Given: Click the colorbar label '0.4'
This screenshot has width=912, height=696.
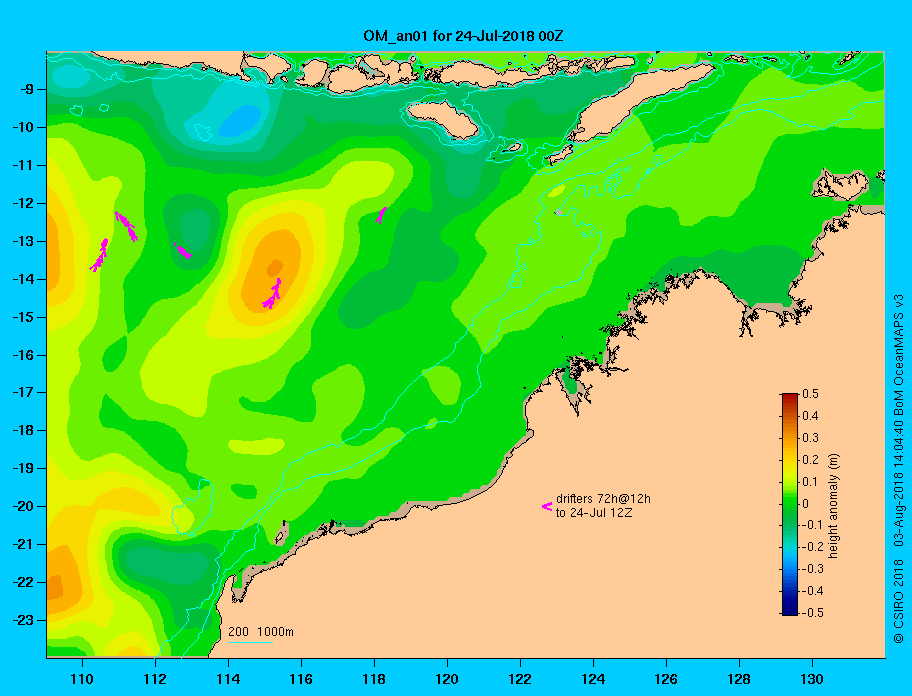Looking at the screenshot, I should click(x=810, y=416).
